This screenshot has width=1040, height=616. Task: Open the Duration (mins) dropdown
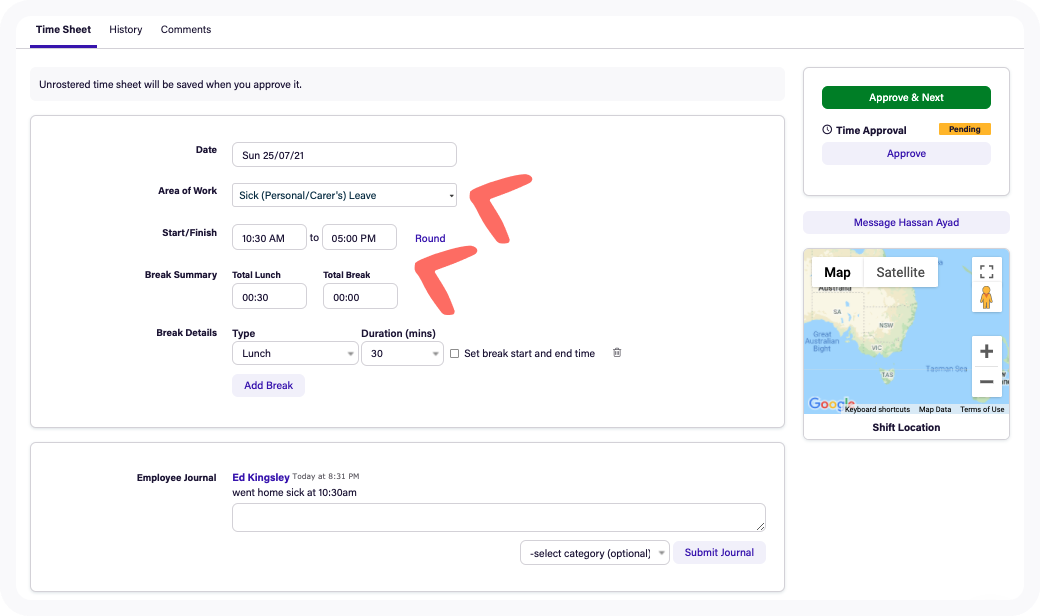click(402, 353)
